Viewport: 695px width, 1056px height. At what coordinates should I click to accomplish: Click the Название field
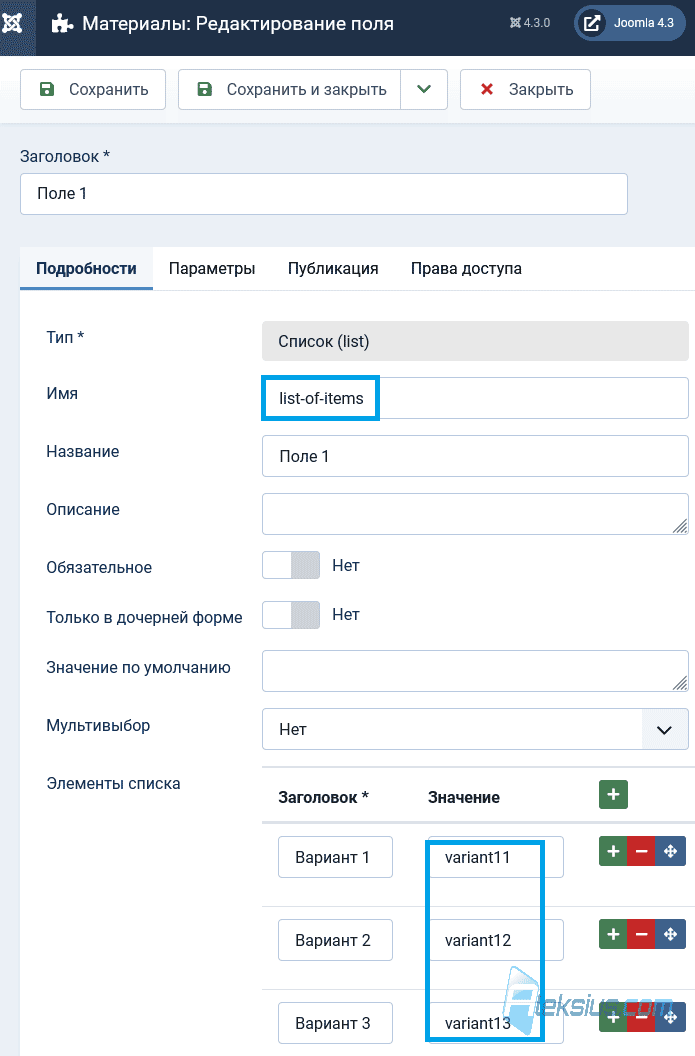click(x=475, y=456)
